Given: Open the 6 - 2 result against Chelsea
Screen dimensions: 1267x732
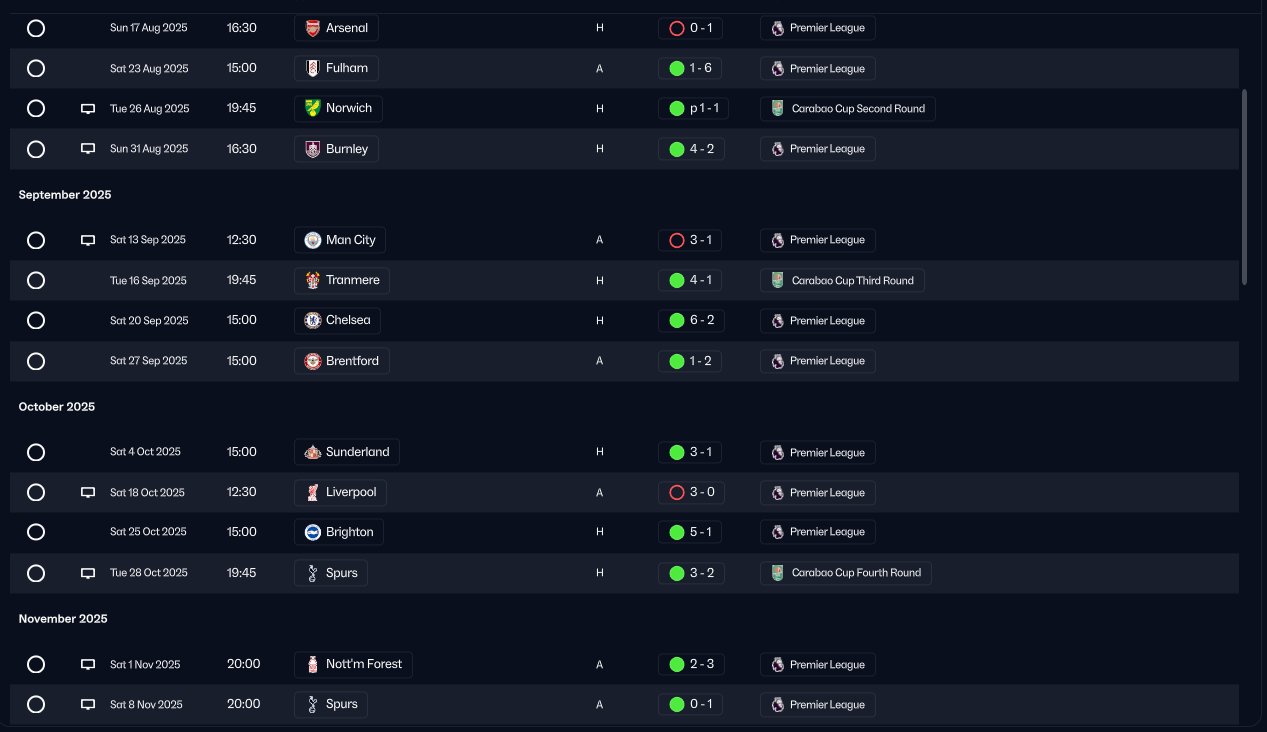Looking at the screenshot, I should click(691, 321).
